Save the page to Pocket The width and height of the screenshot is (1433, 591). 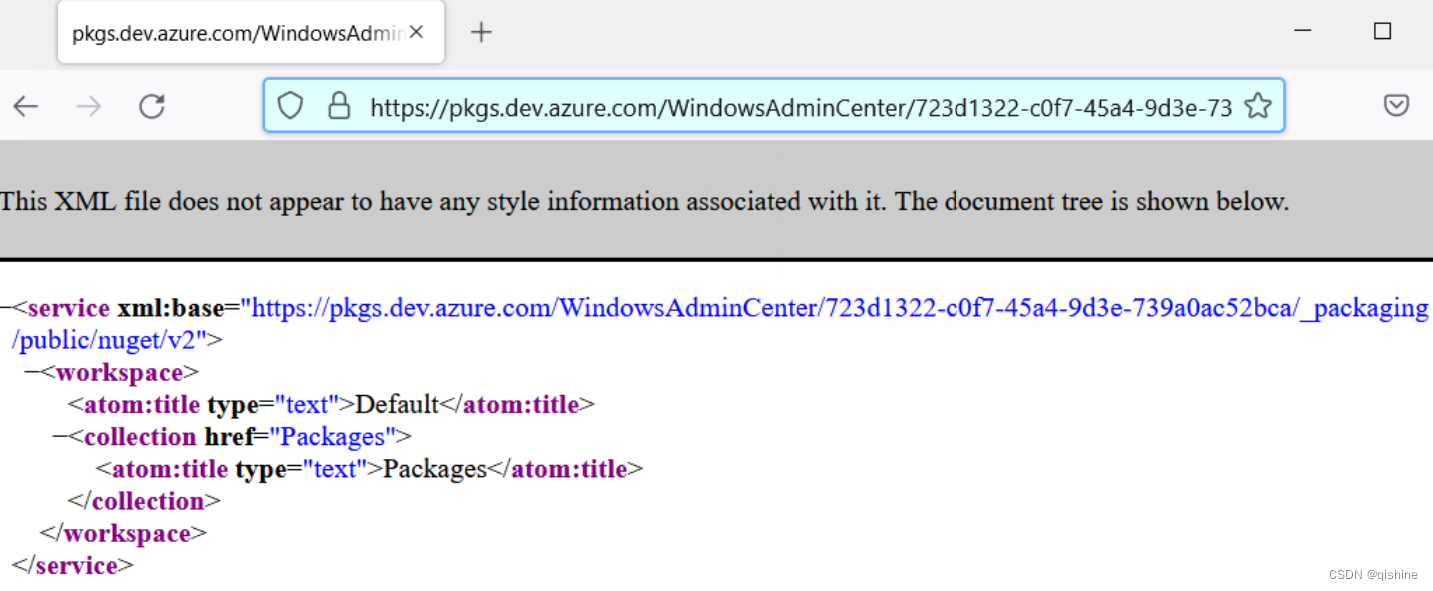[1396, 105]
